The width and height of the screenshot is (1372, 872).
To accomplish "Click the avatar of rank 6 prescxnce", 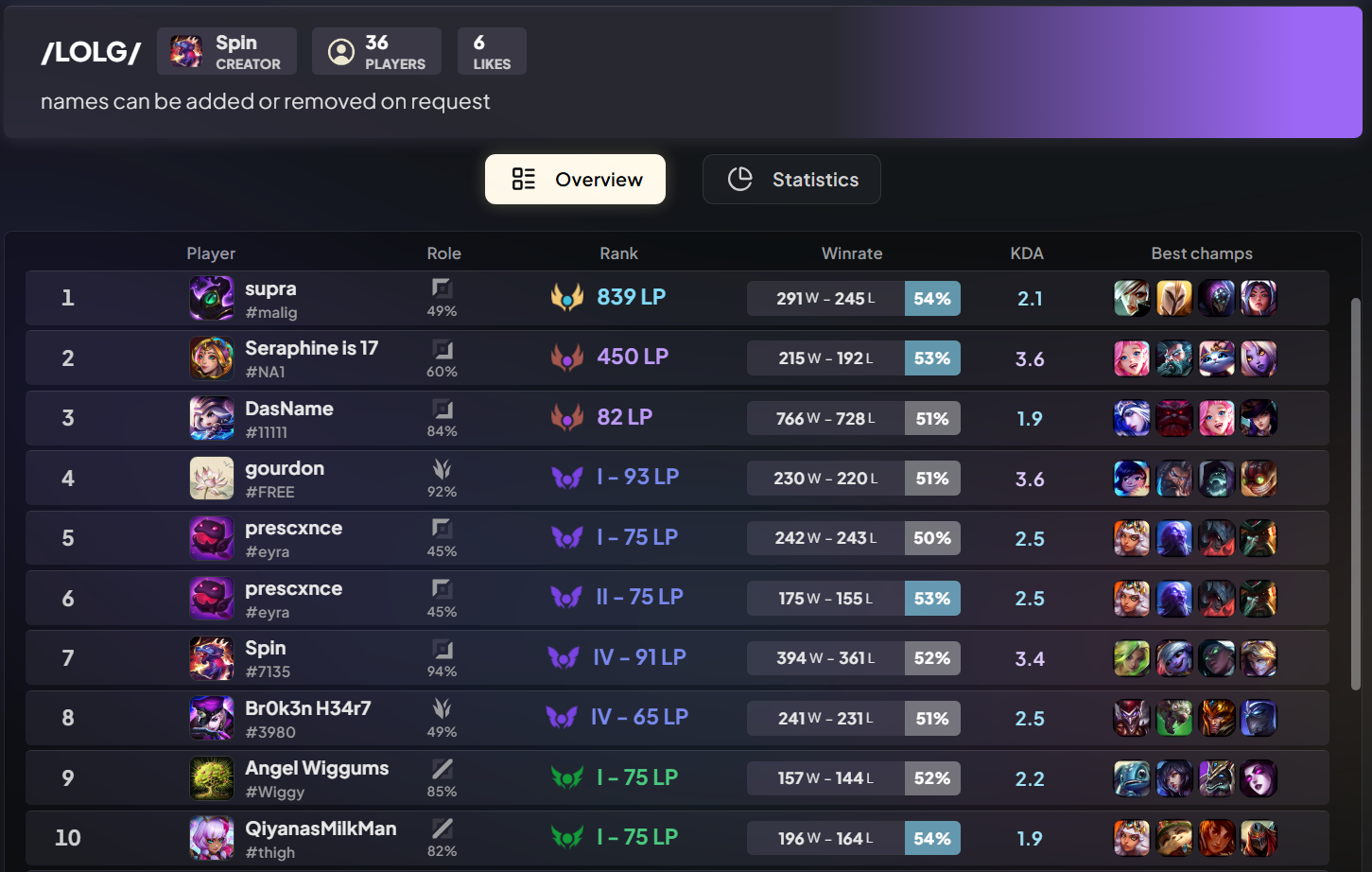I will pyautogui.click(x=212, y=598).
